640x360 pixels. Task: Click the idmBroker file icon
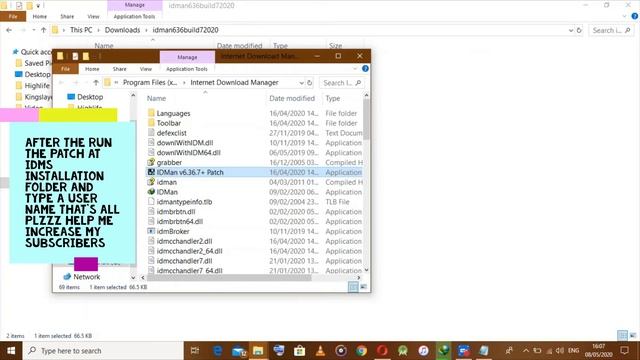(x=151, y=231)
